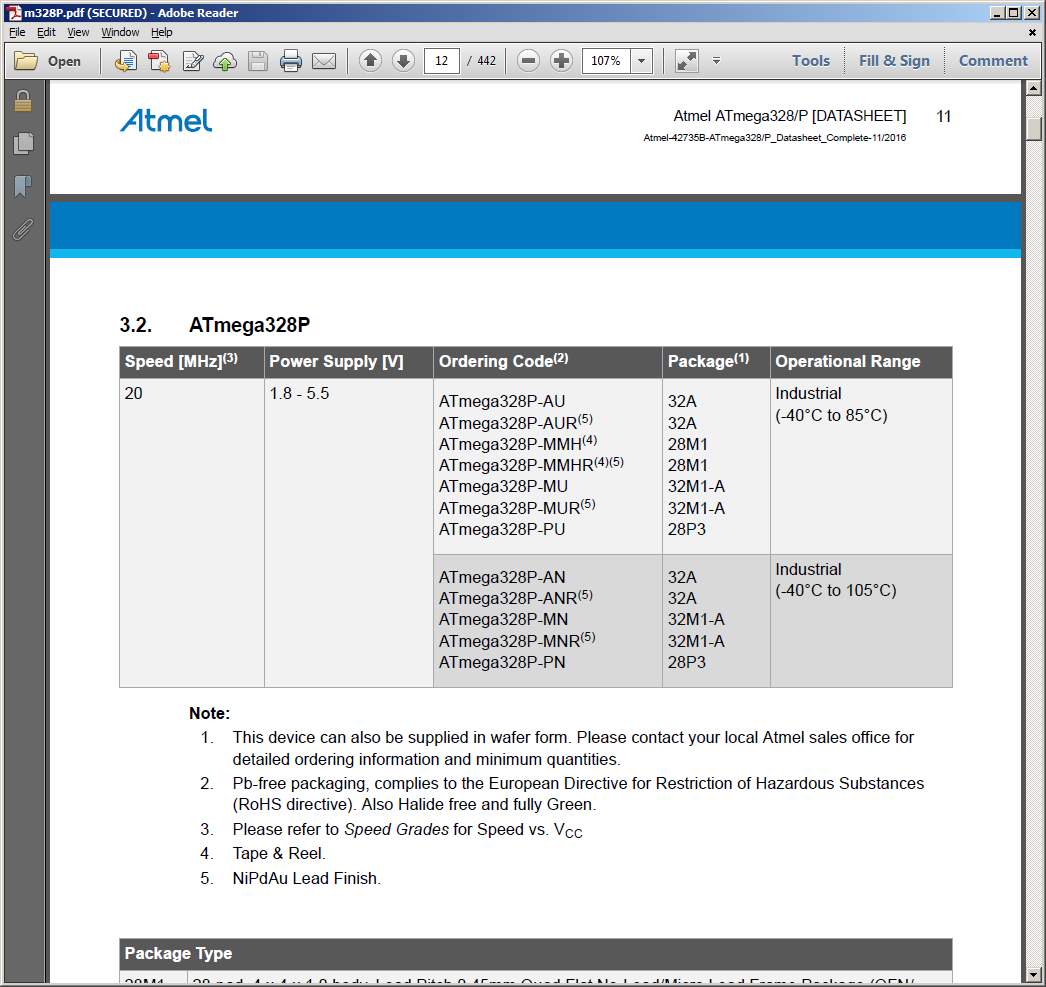Click the scrollbar down arrow
This screenshot has height=987, width=1046.
point(1033,974)
